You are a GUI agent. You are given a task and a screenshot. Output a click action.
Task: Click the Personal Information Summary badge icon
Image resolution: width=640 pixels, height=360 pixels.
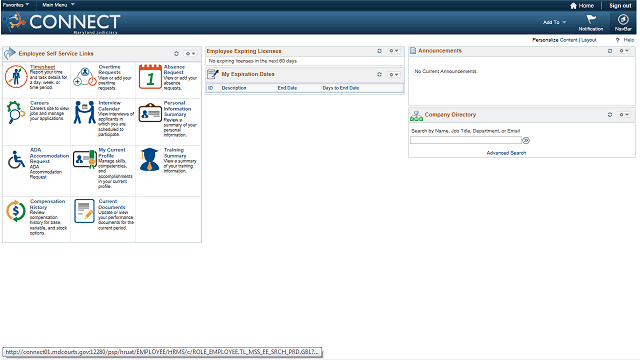(x=150, y=113)
